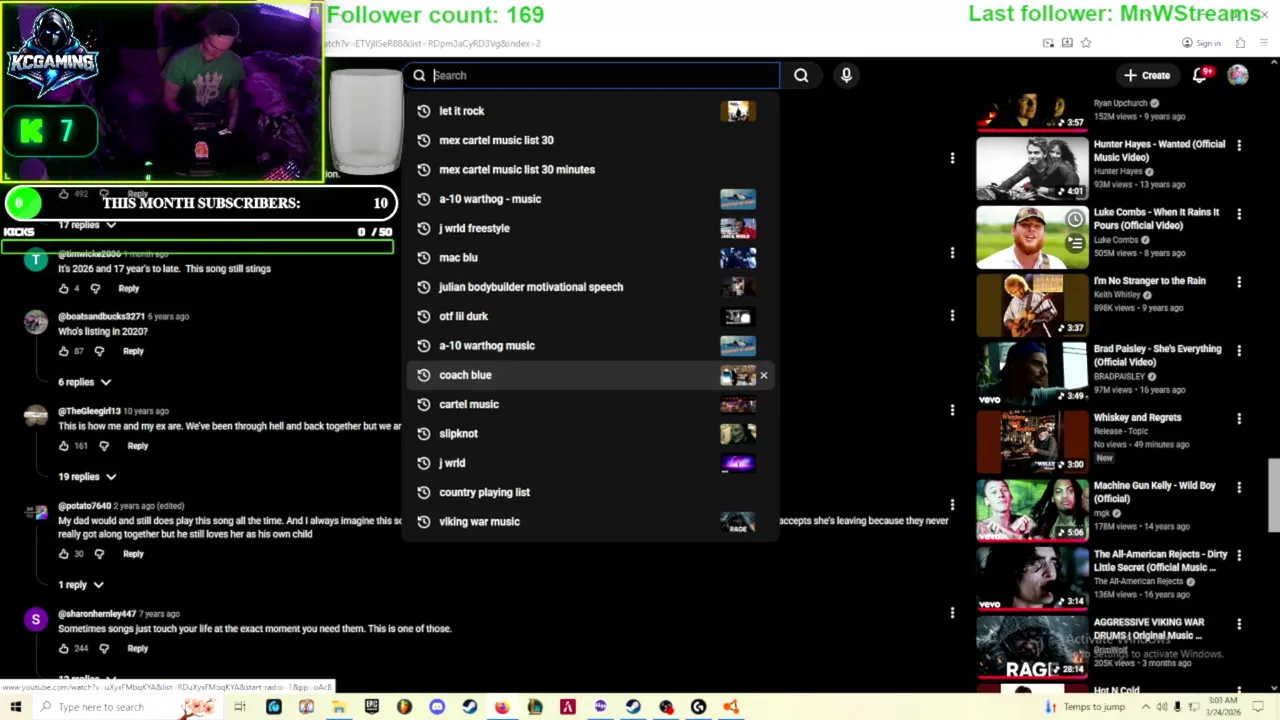This screenshot has width=1280, height=720.
Task: Click the YouTube search magnifier button
Action: coord(801,75)
